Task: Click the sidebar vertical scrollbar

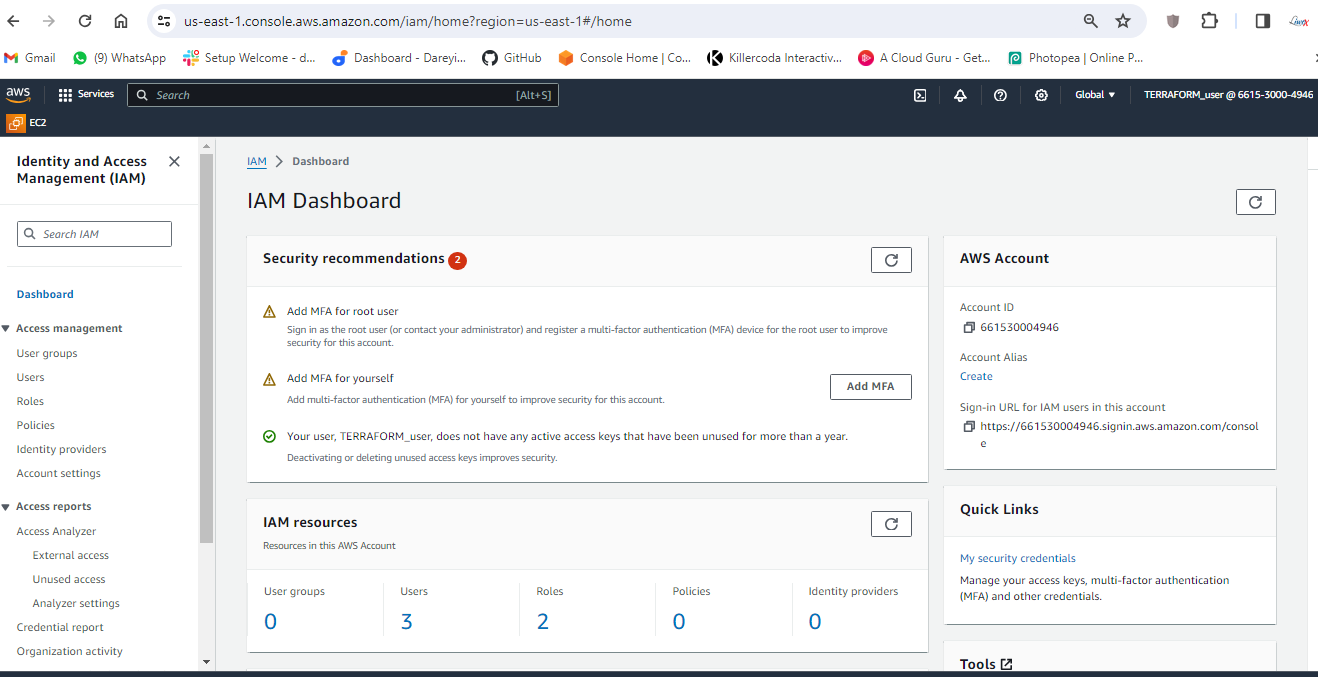Action: (206, 350)
